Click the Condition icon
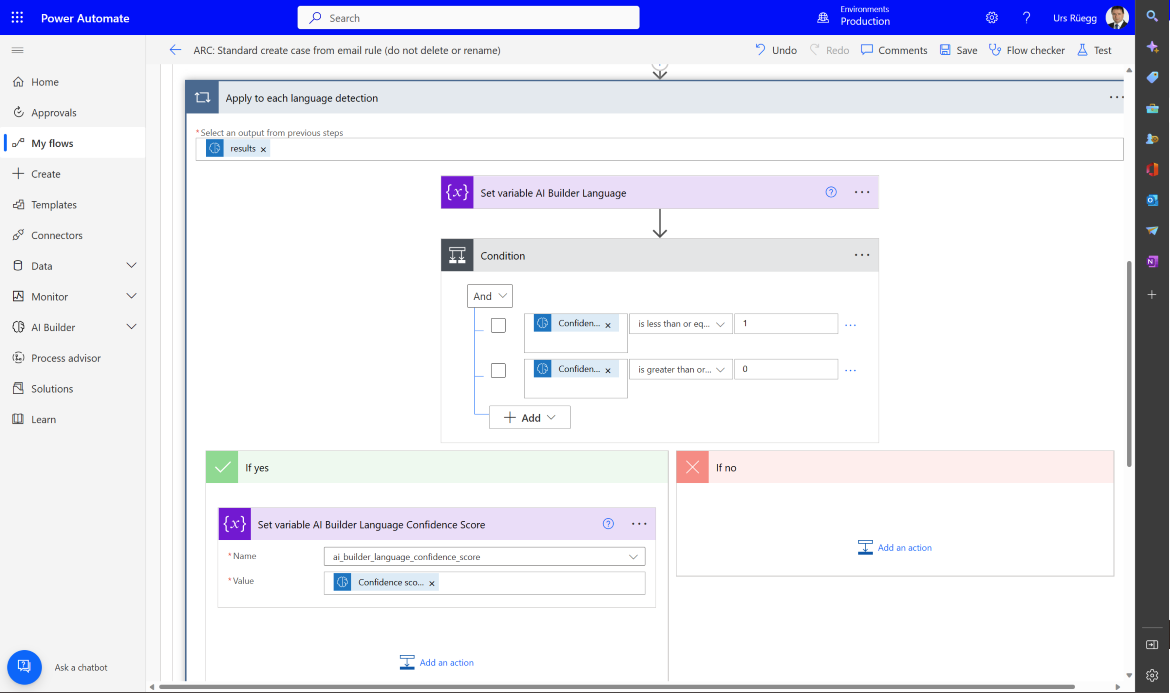 [x=457, y=255]
